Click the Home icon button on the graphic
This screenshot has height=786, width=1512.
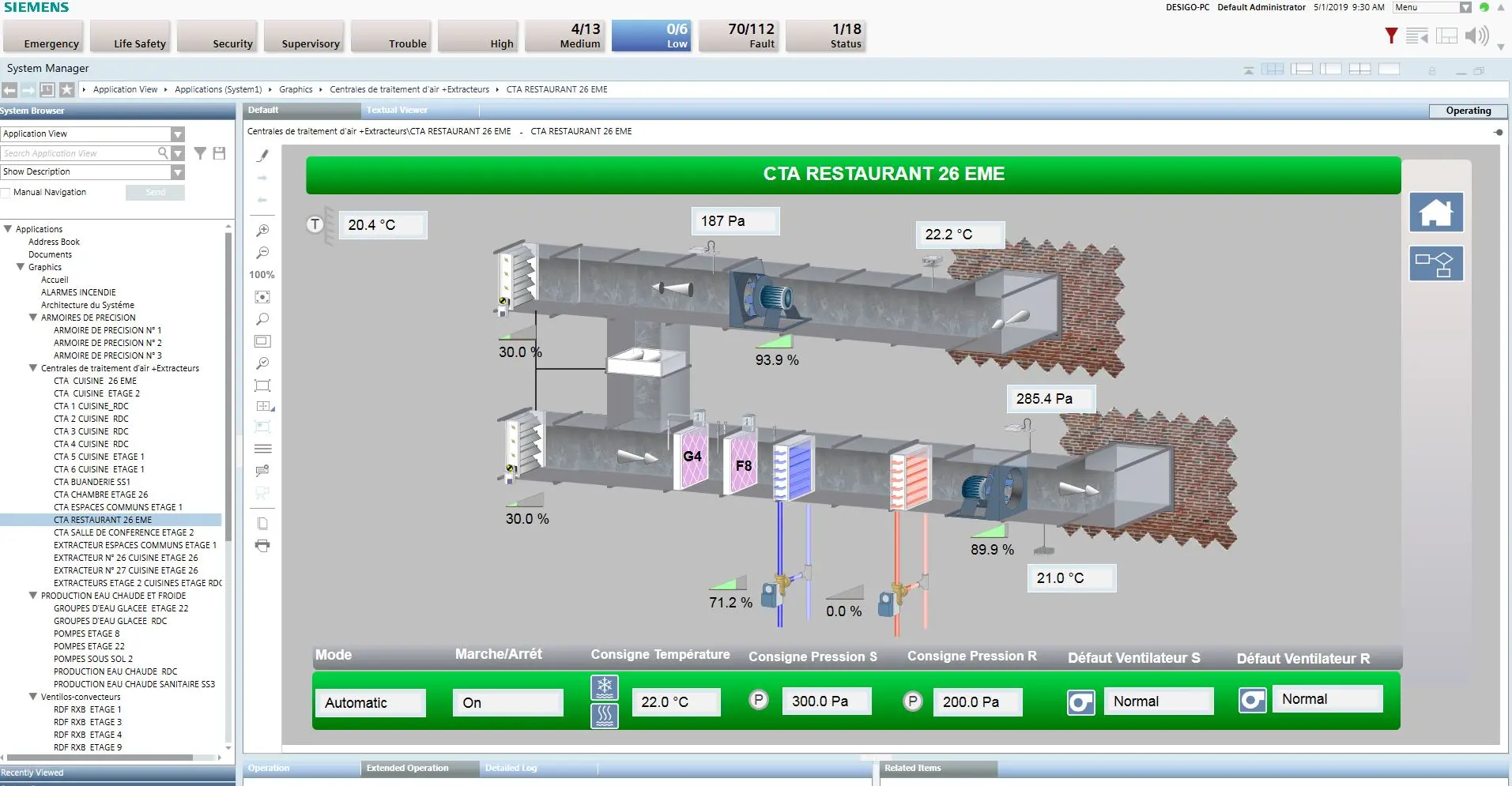(1435, 212)
